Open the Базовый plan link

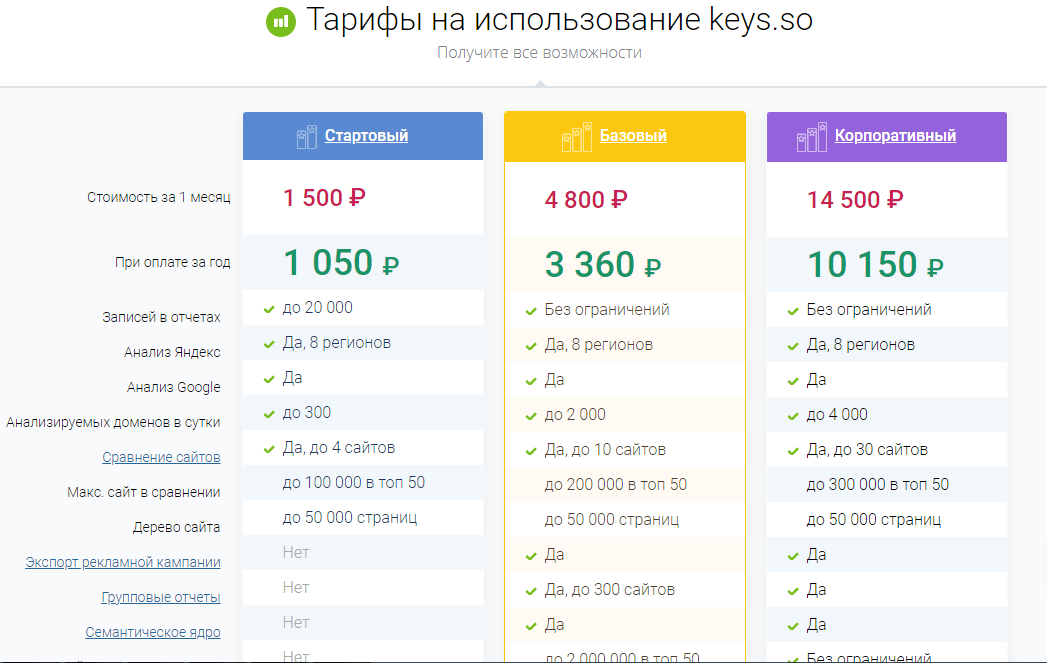point(633,136)
